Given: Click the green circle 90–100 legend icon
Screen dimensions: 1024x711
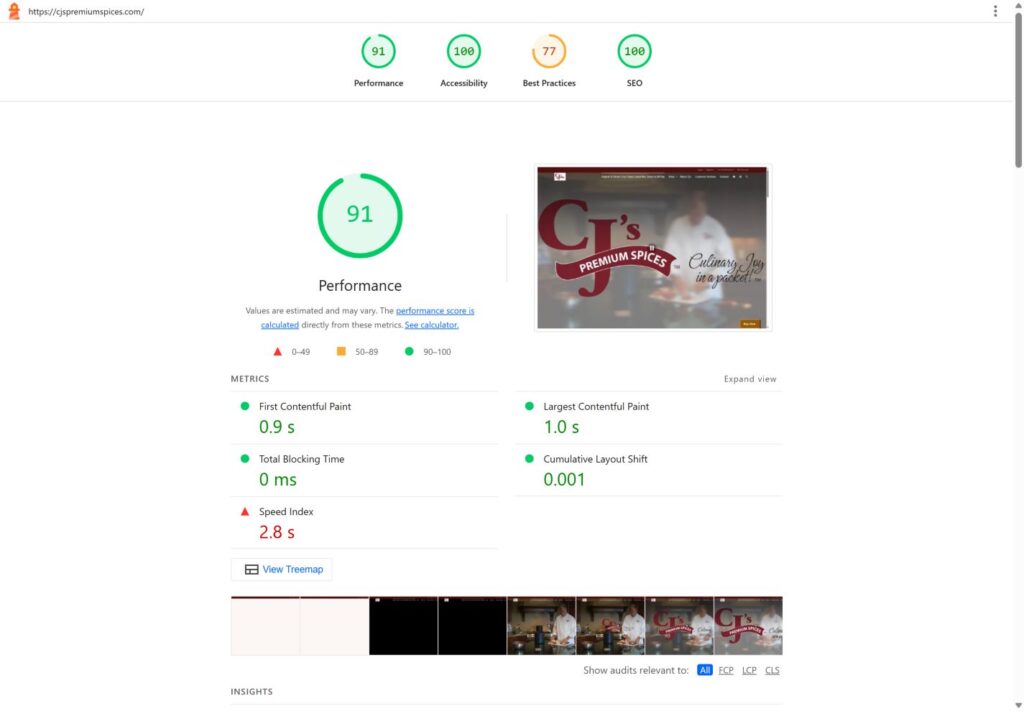Looking at the screenshot, I should 409,351.
